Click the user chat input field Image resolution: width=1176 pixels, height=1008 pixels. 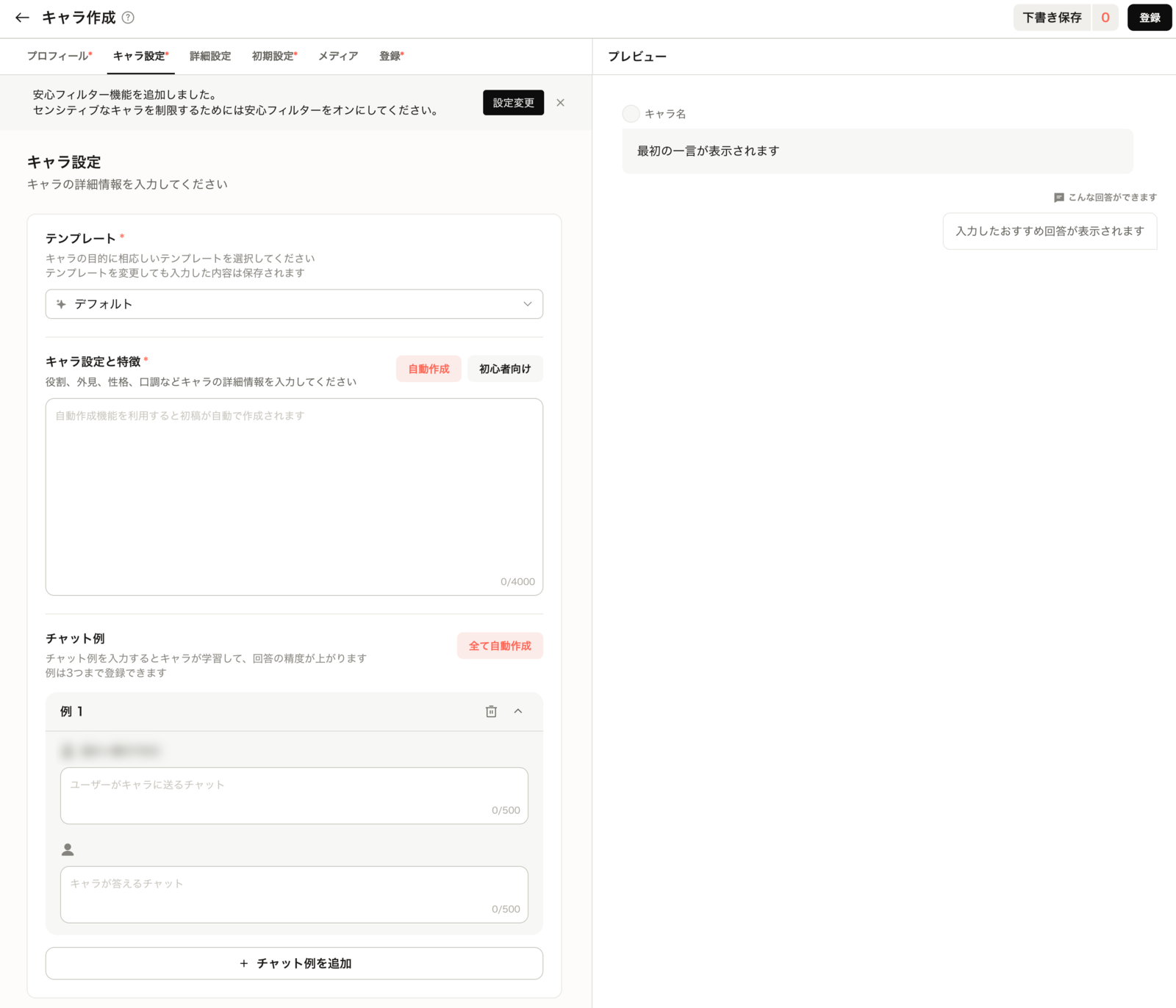(x=294, y=796)
